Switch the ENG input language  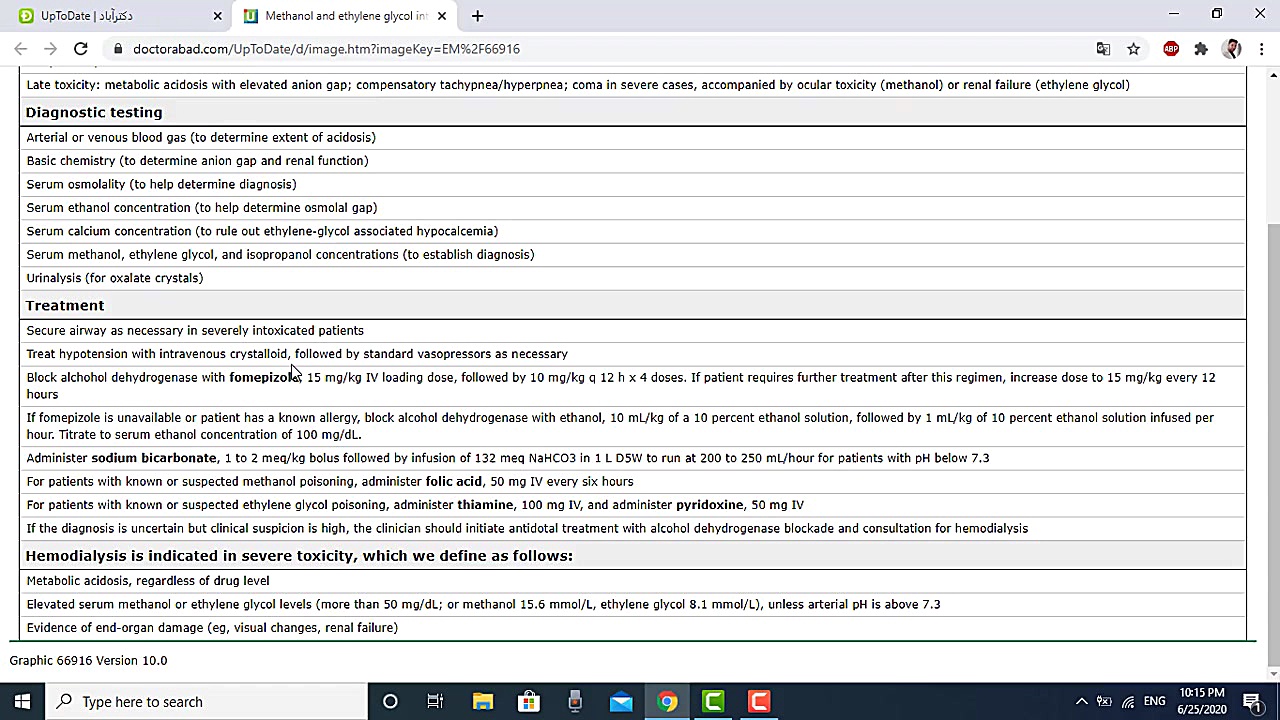1155,702
